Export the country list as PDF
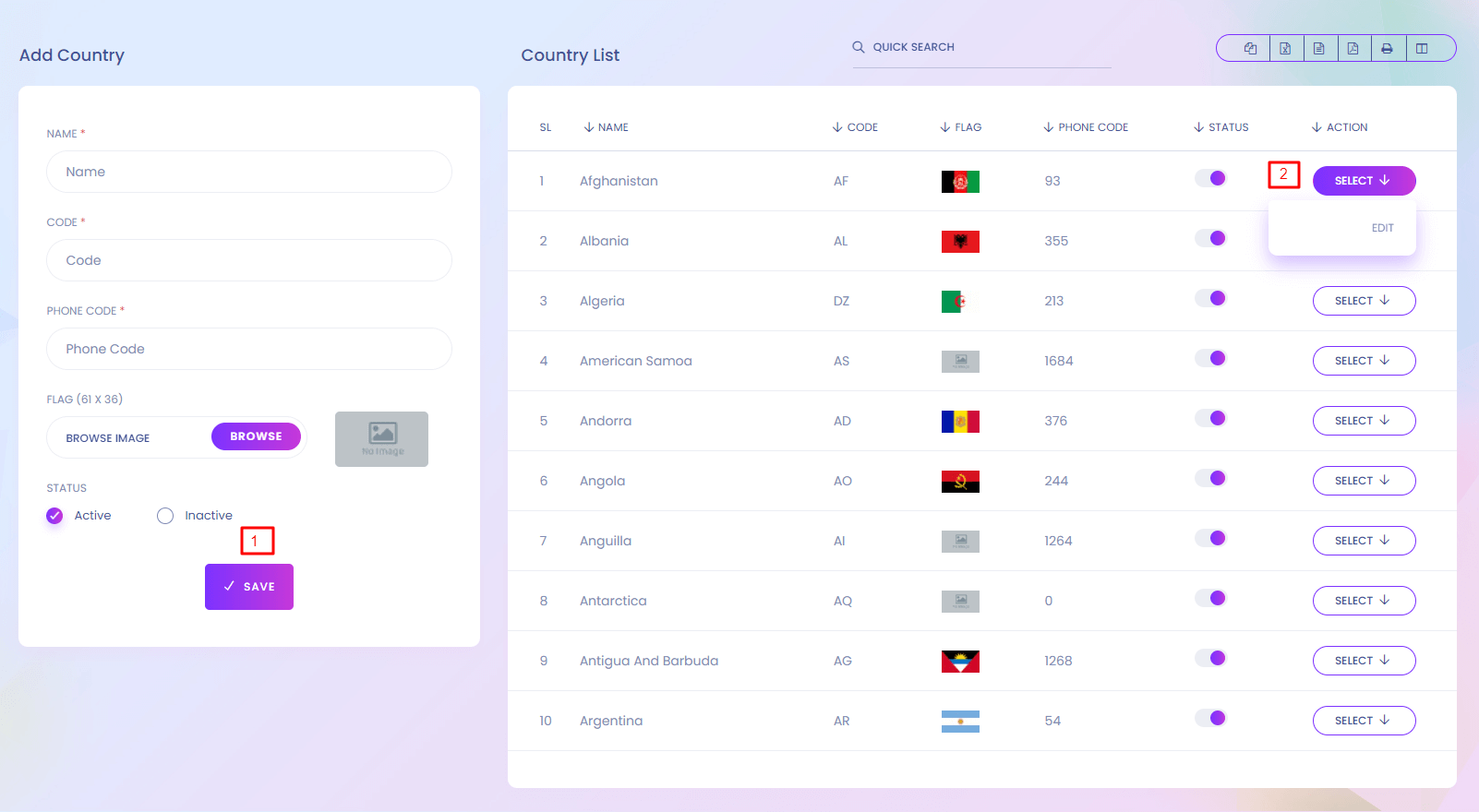 pos(1353,49)
